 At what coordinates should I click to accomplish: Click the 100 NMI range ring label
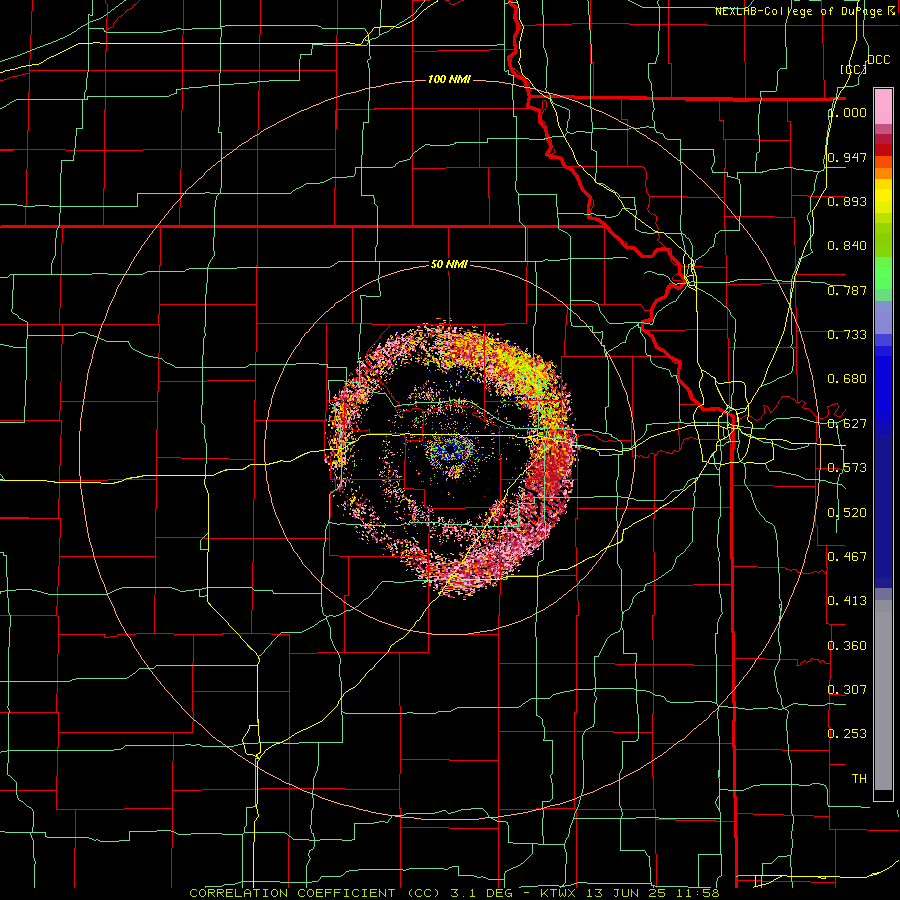pyautogui.click(x=449, y=79)
